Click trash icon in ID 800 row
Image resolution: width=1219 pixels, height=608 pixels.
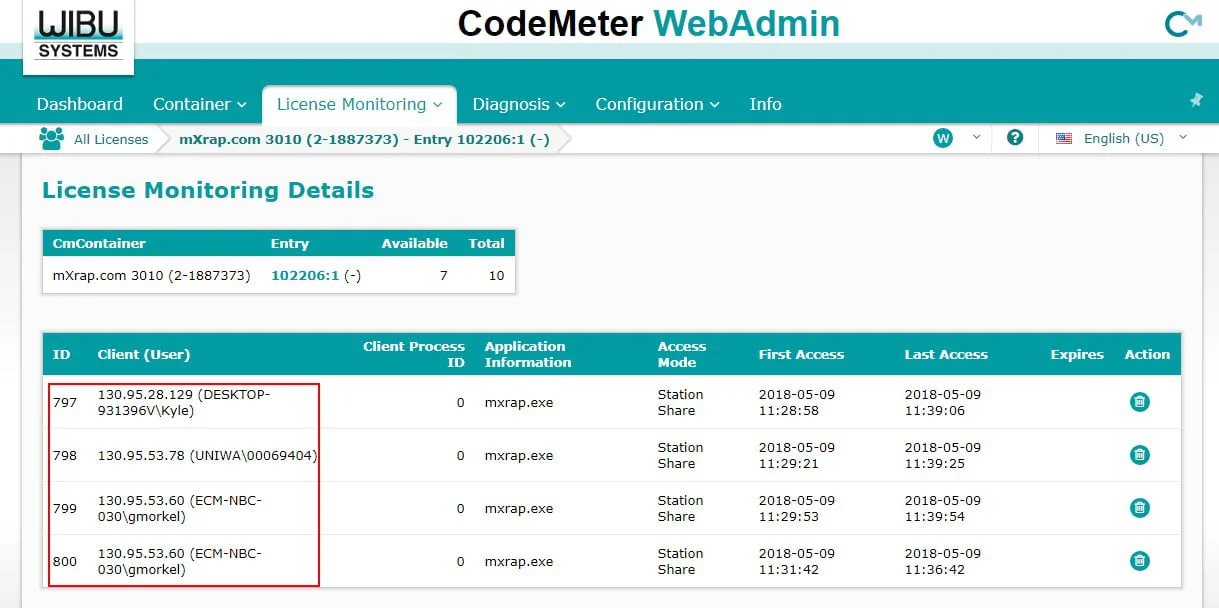point(1139,561)
